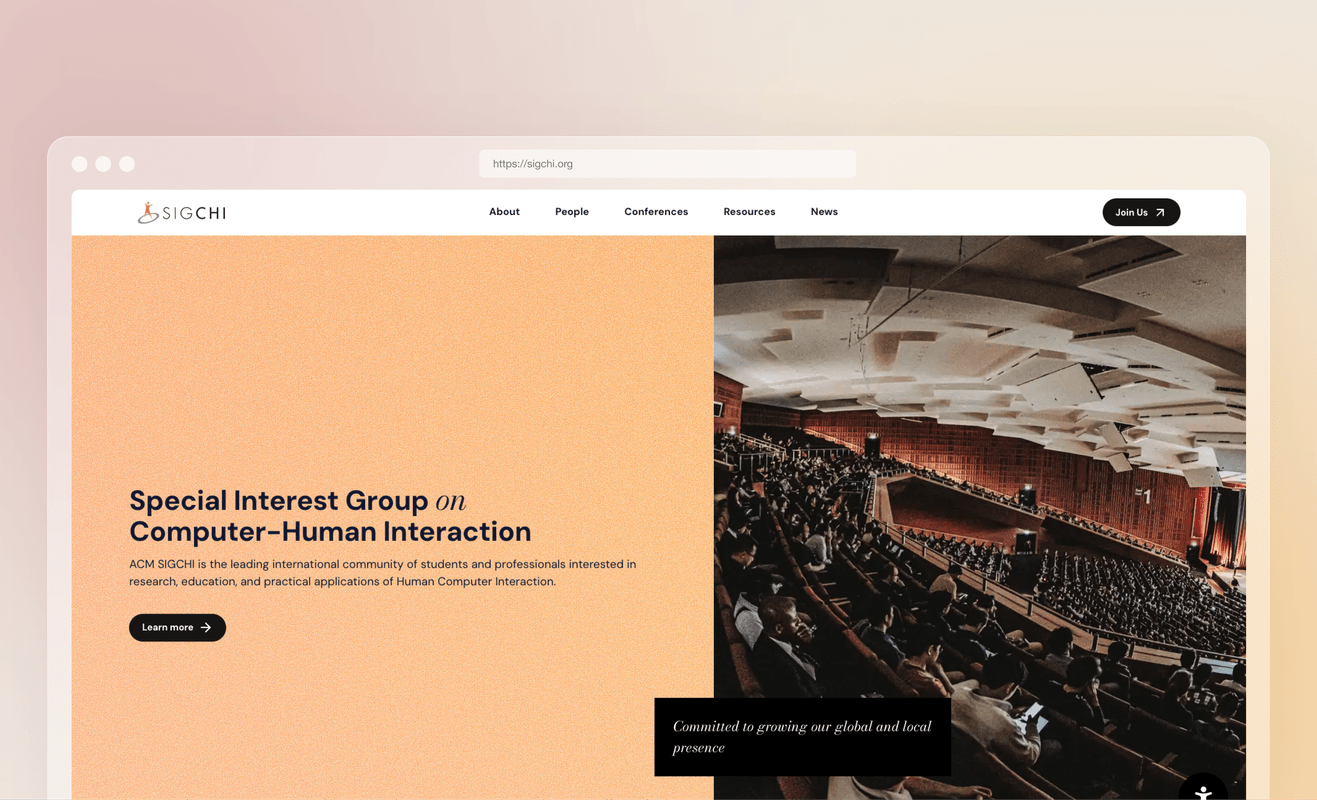Open the News menu
Image resolution: width=1317 pixels, height=800 pixels.
pyautogui.click(x=824, y=212)
